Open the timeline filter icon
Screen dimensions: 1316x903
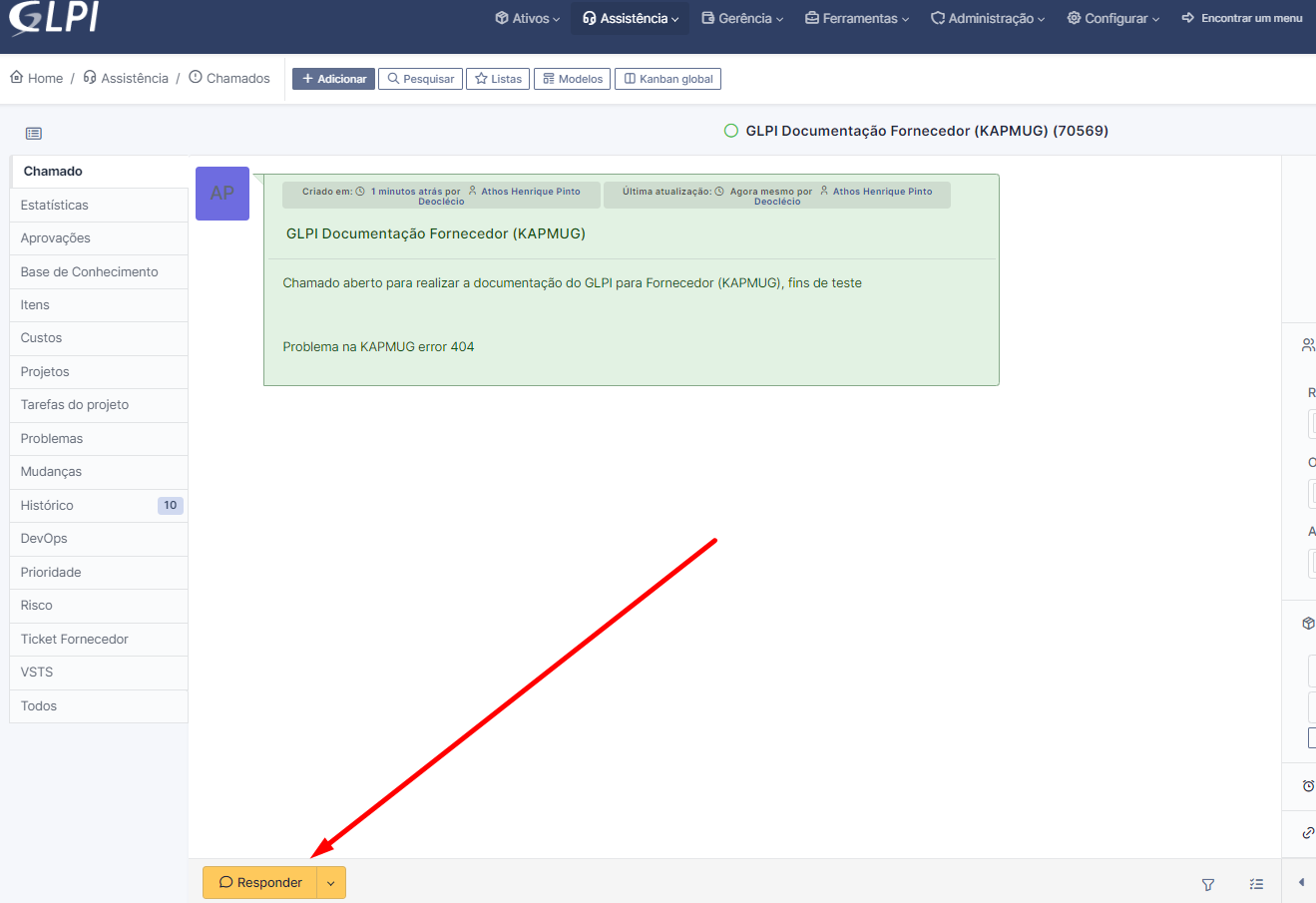1208,884
